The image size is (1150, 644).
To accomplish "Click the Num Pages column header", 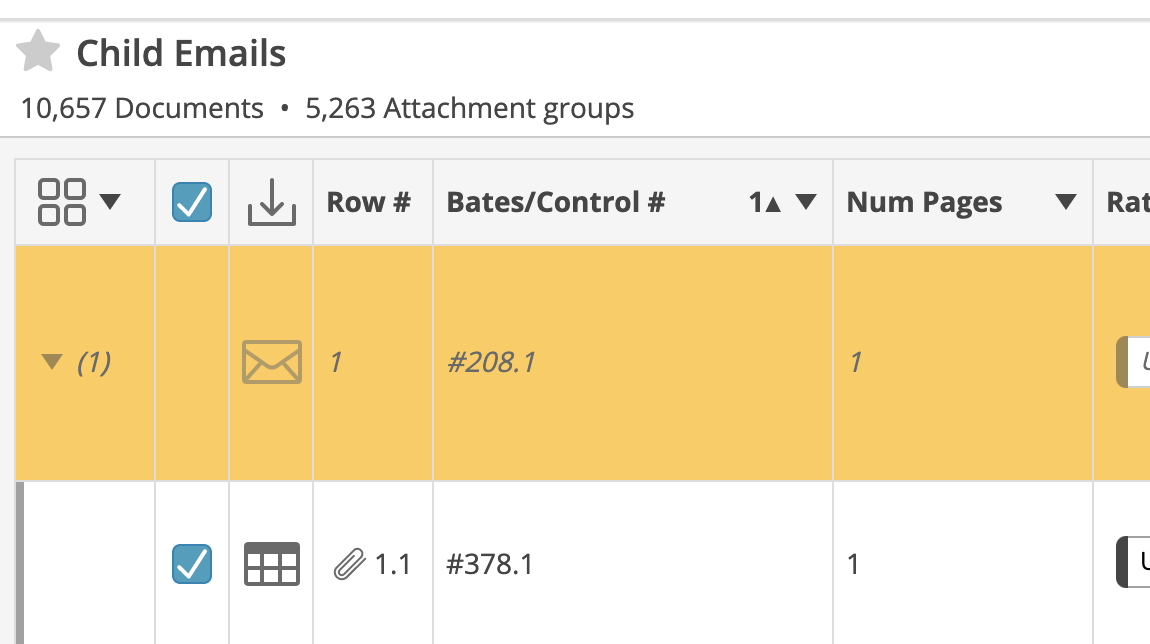I will 924,202.
